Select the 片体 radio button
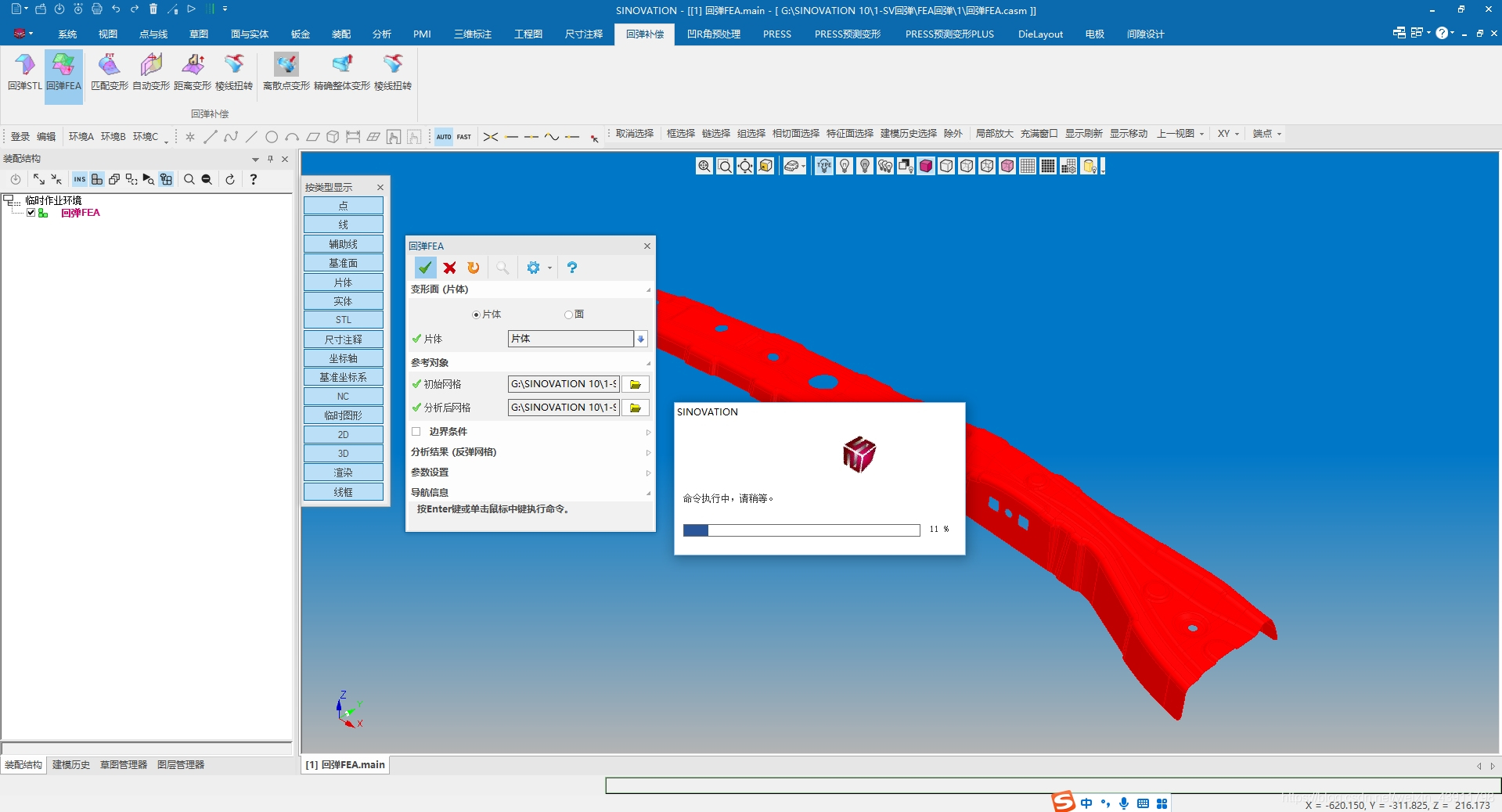 coord(476,314)
